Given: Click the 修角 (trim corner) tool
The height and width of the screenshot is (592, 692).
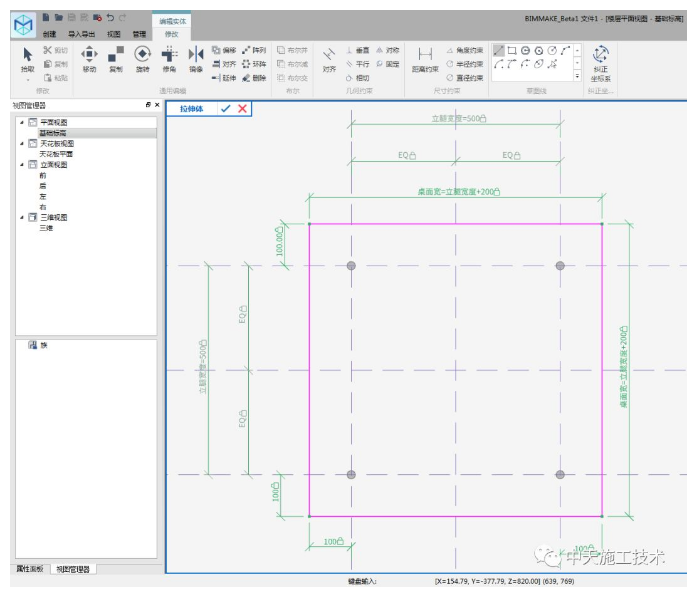Looking at the screenshot, I should point(169,59).
